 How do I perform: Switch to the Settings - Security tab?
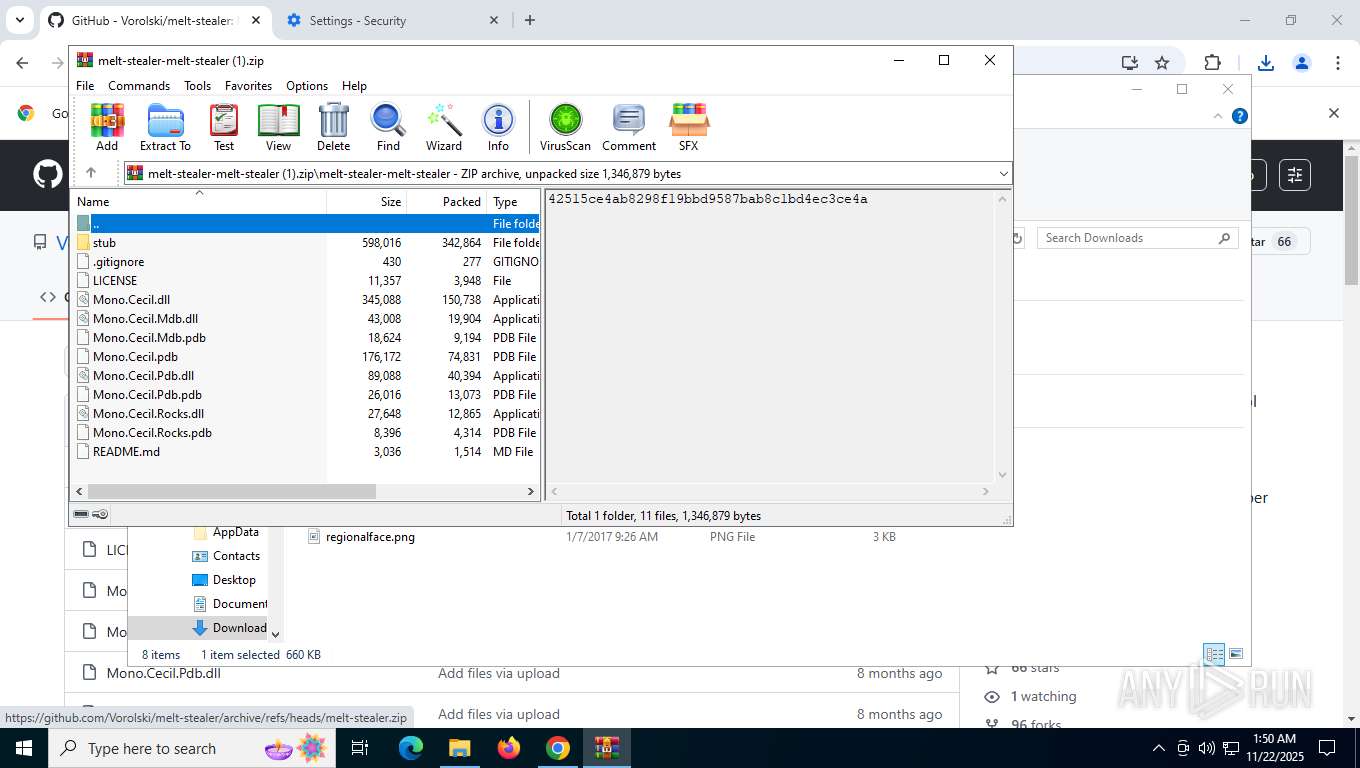[x=393, y=20]
